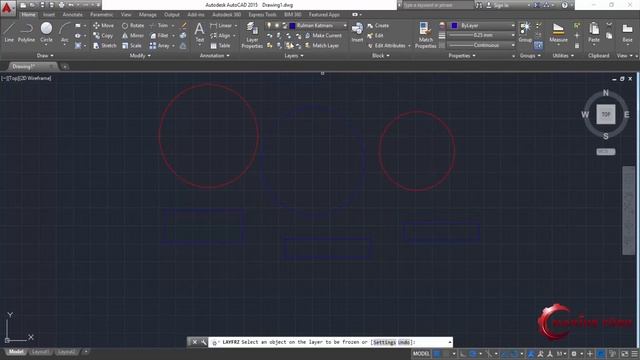This screenshot has height=360, width=640.
Task: Click the Insert block icon
Action: 357,33
